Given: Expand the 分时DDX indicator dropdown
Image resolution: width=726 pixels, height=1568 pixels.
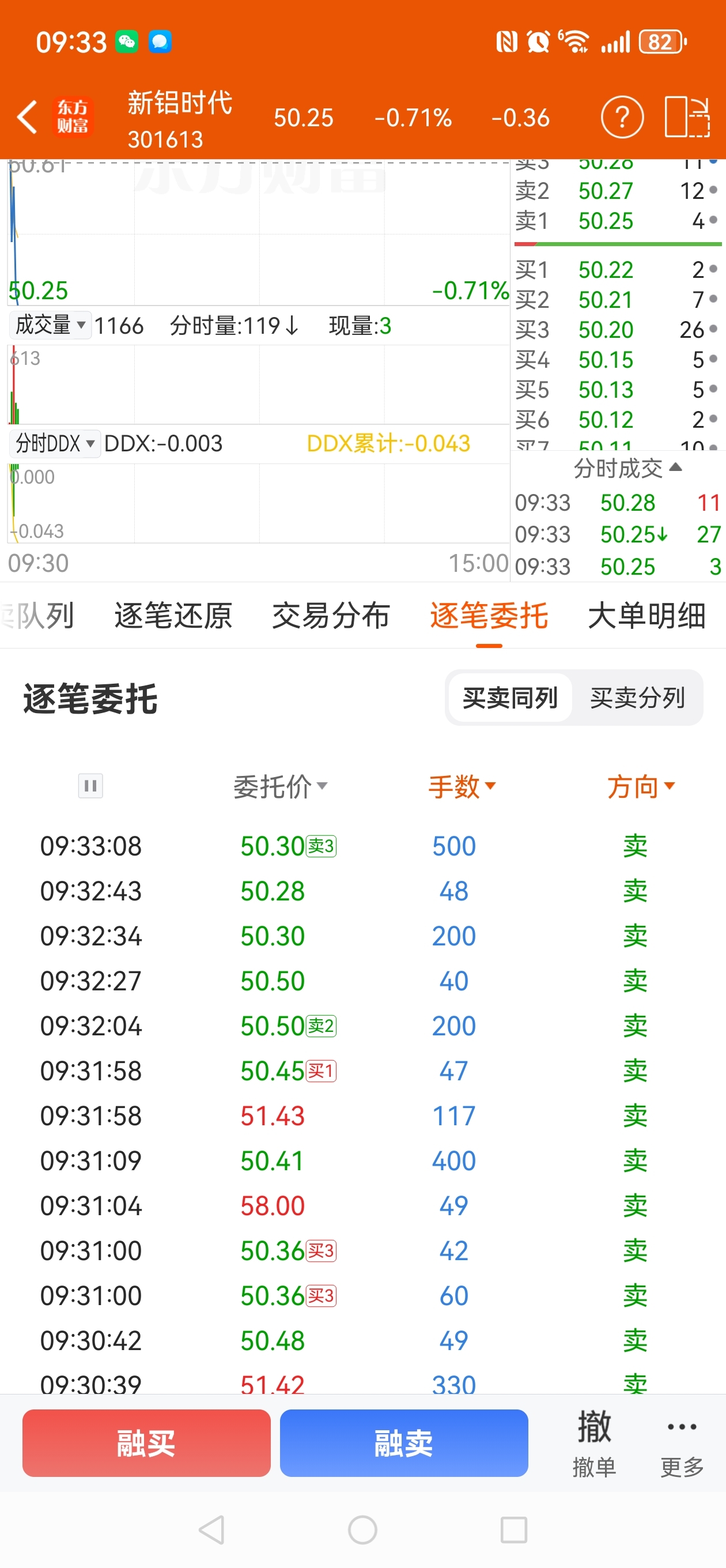Looking at the screenshot, I should 54,443.
